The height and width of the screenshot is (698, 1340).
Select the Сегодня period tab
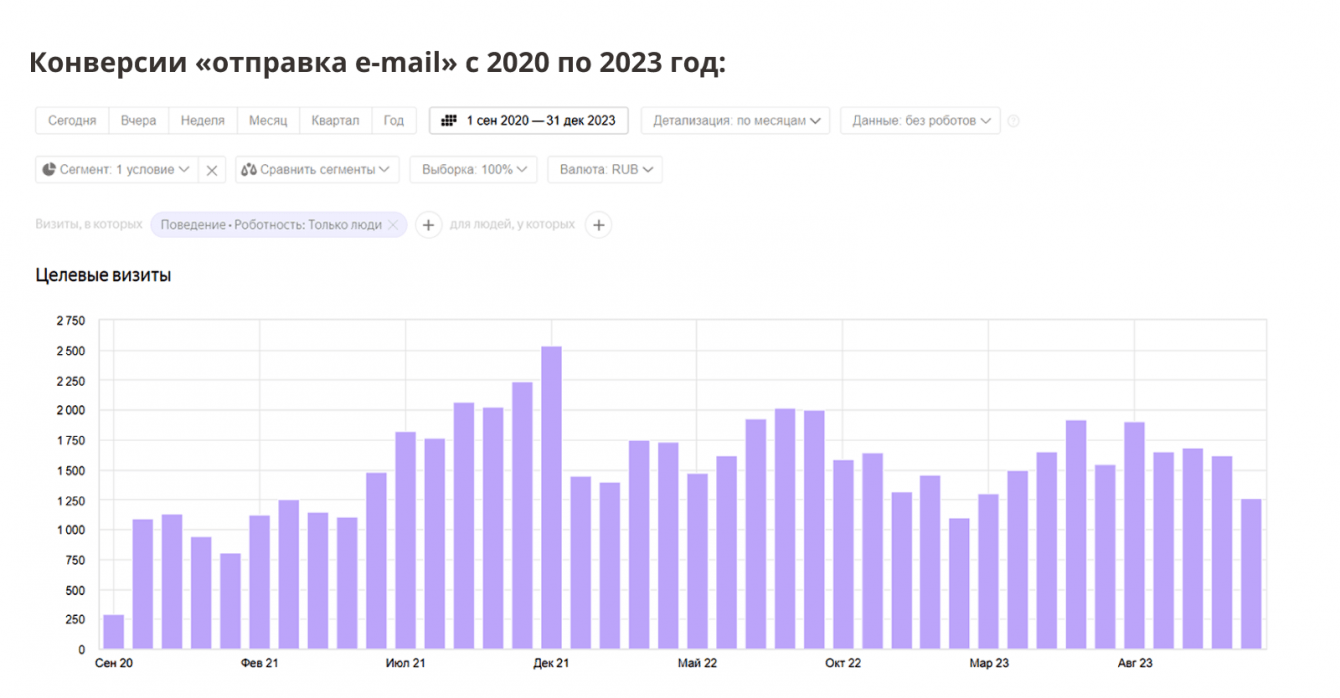coord(72,121)
